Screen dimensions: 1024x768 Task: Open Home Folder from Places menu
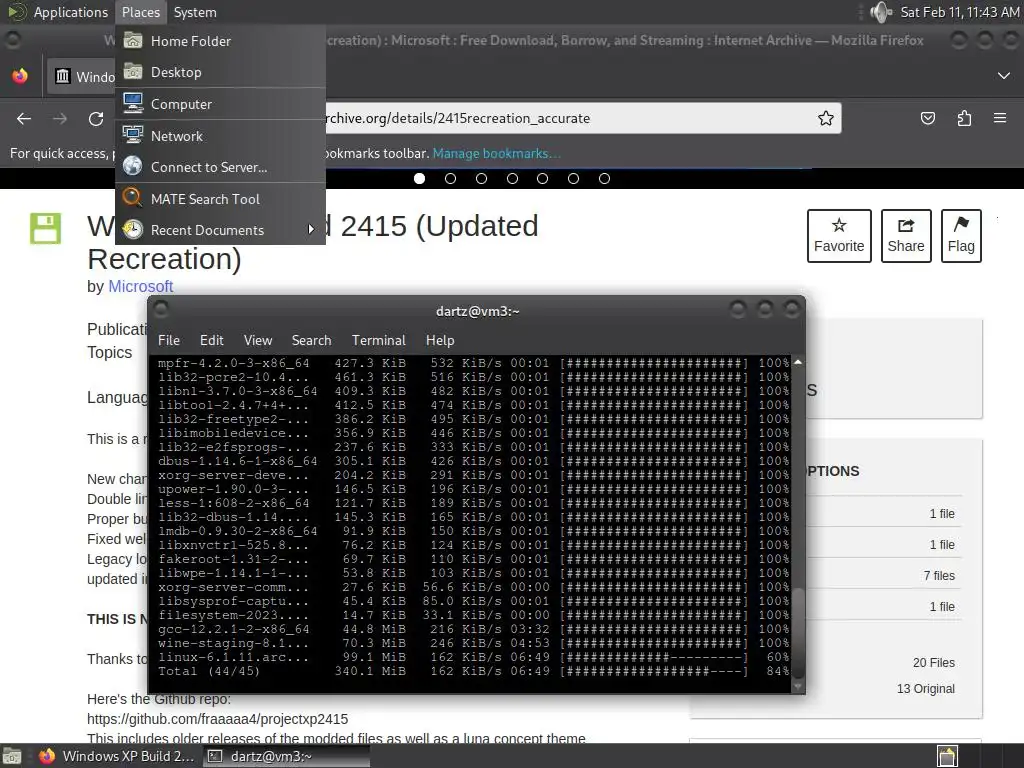[220, 41]
